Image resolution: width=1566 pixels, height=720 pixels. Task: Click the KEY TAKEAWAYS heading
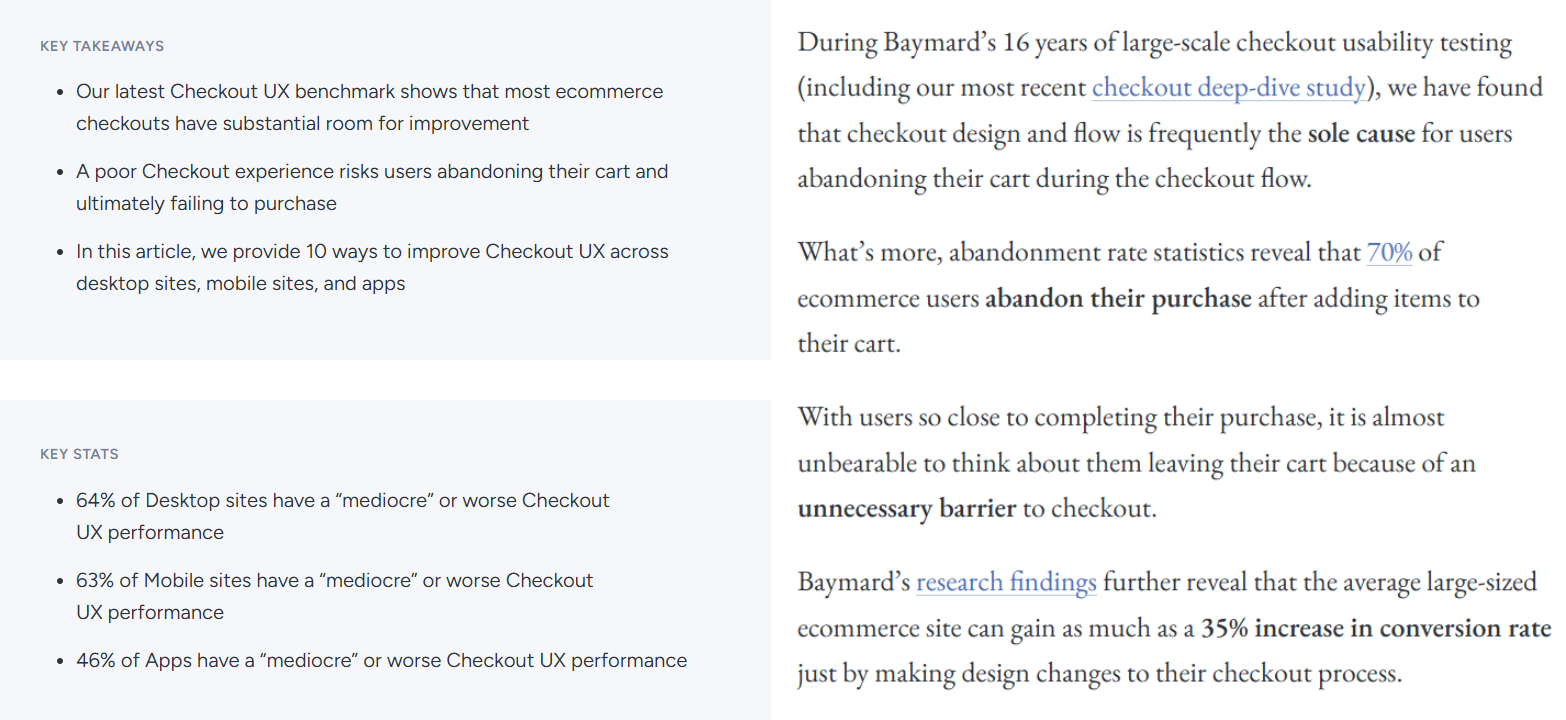click(x=102, y=46)
